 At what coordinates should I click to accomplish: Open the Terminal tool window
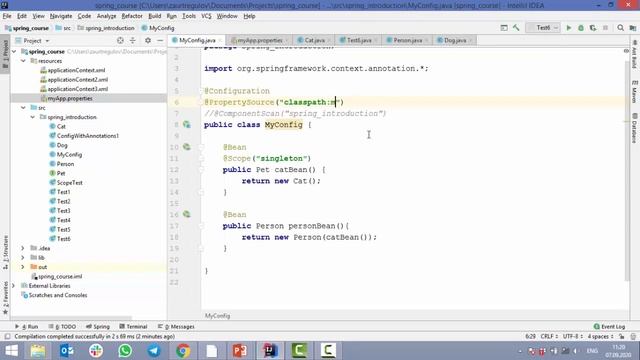click(x=133, y=327)
